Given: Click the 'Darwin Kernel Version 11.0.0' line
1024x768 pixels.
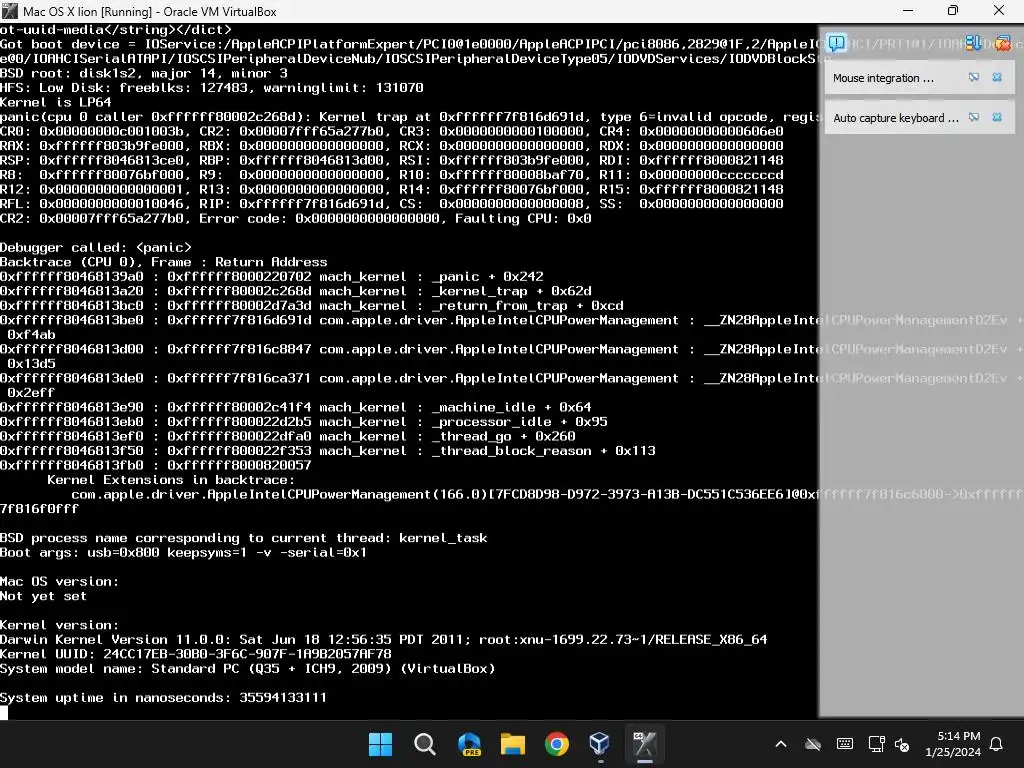Looking at the screenshot, I should [x=383, y=639].
